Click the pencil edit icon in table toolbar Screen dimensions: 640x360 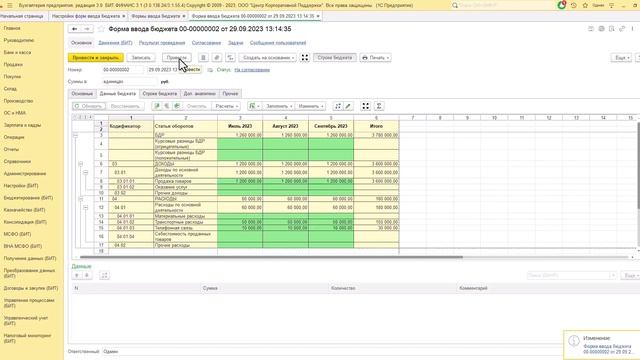(x=348, y=106)
